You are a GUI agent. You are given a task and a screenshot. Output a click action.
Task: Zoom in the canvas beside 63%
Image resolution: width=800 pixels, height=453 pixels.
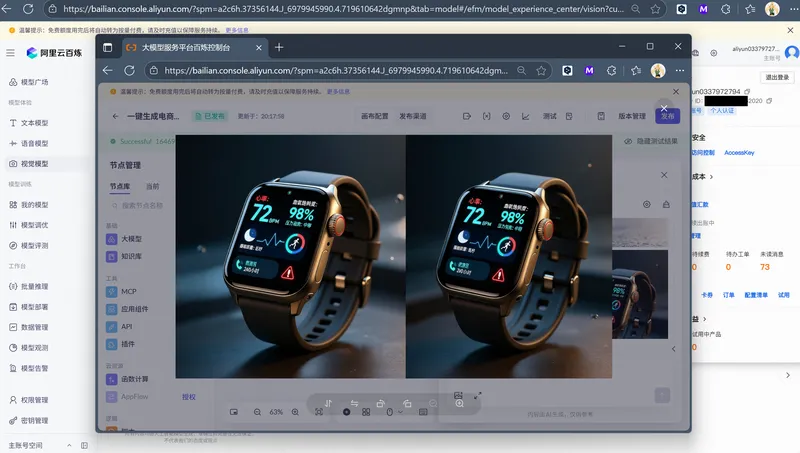coord(295,412)
